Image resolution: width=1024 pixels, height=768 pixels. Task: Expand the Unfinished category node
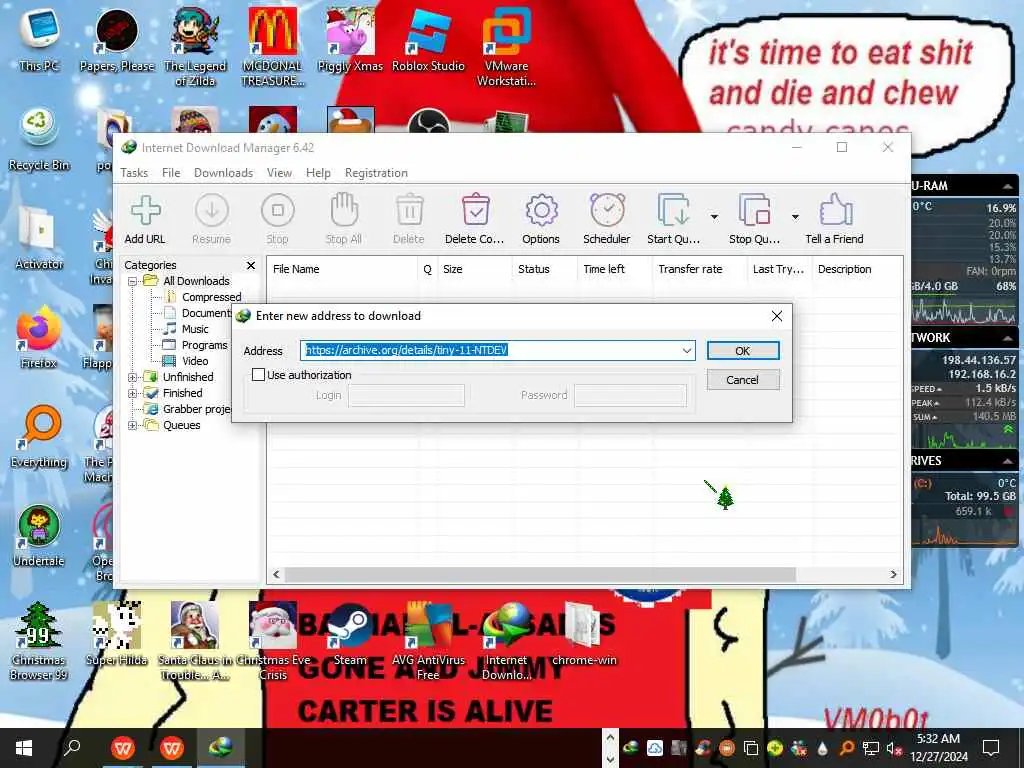click(x=133, y=377)
